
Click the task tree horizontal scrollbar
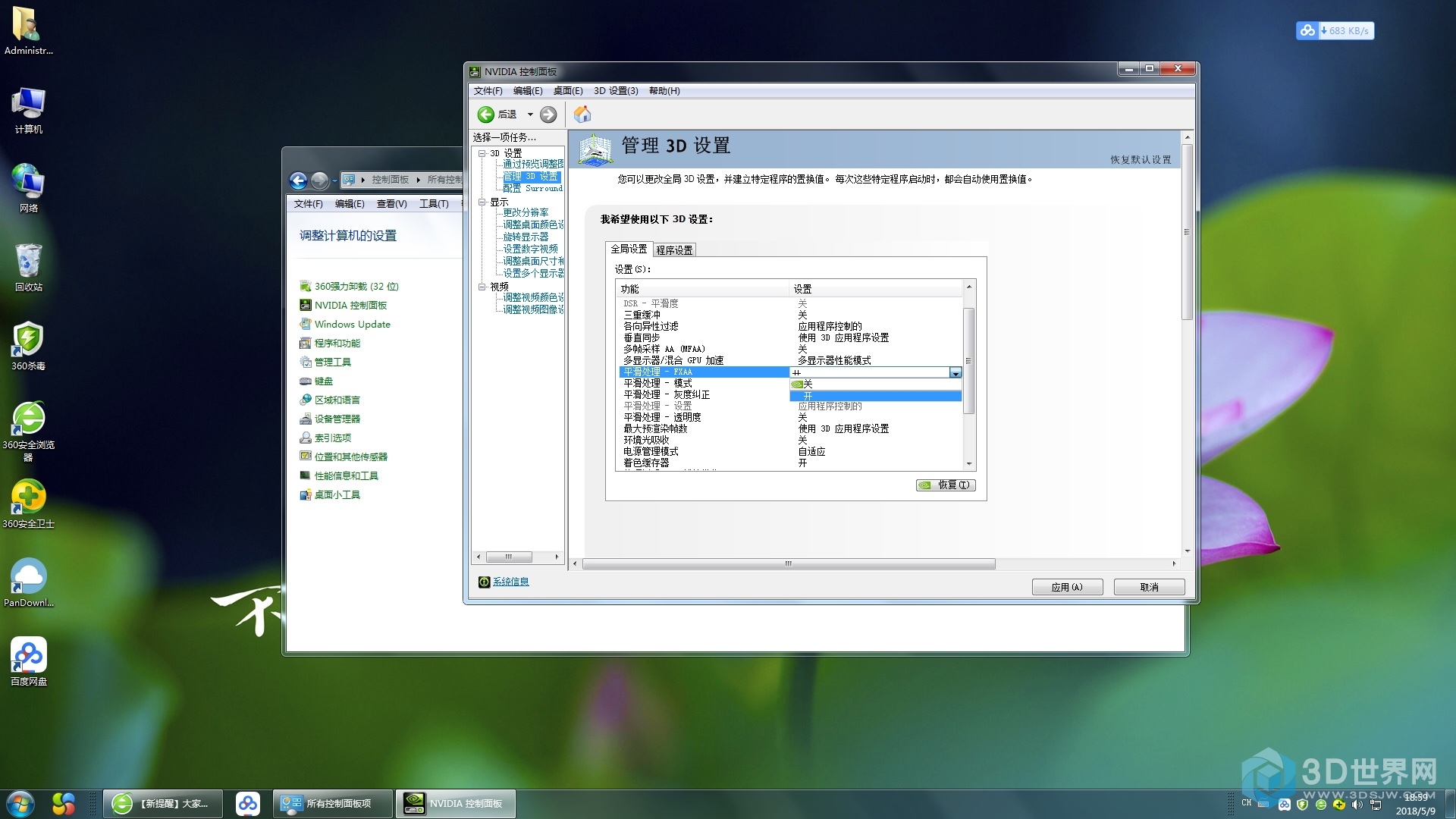pos(508,557)
